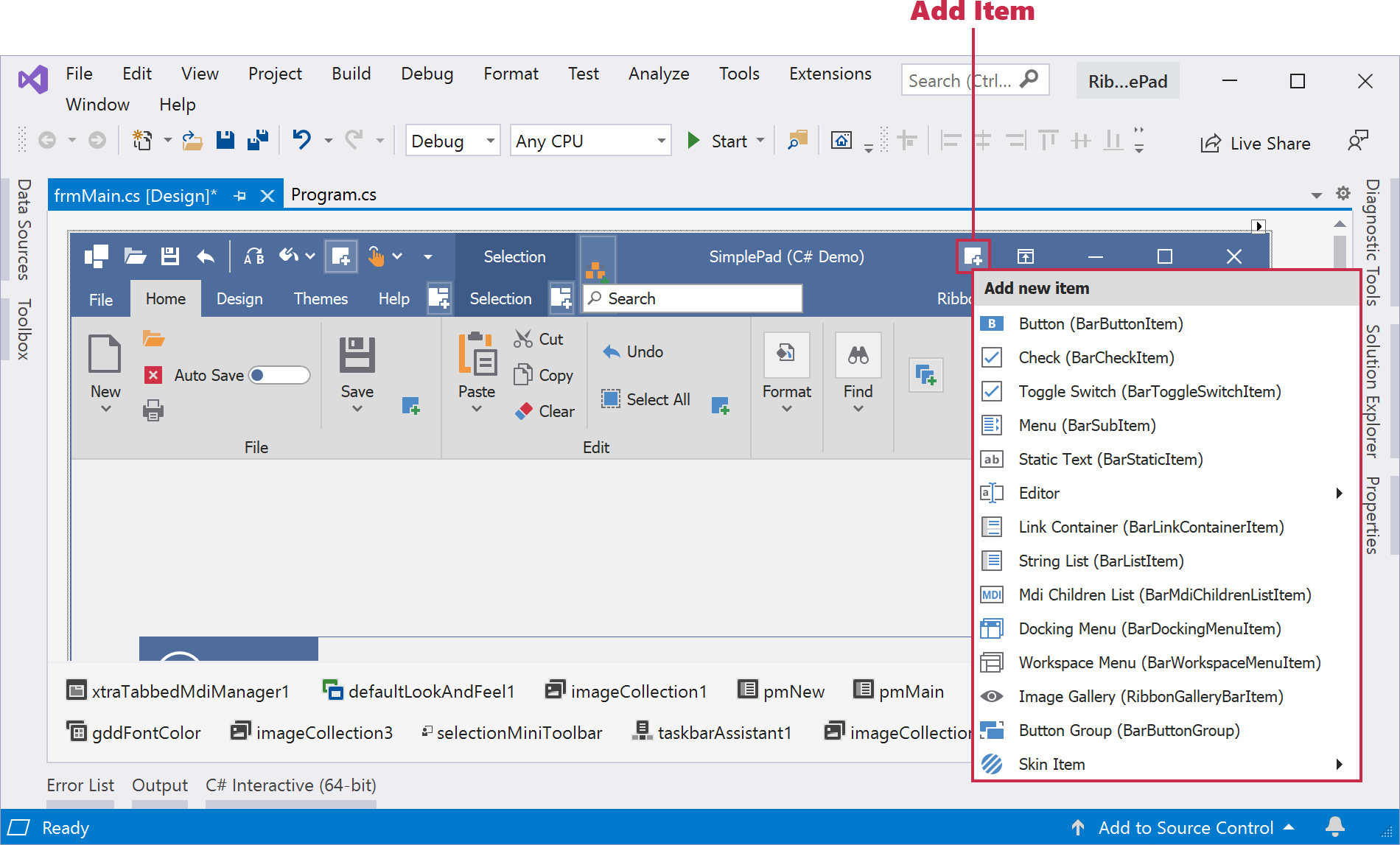
Task: Switch to the Program.cs tab
Action: tap(334, 194)
